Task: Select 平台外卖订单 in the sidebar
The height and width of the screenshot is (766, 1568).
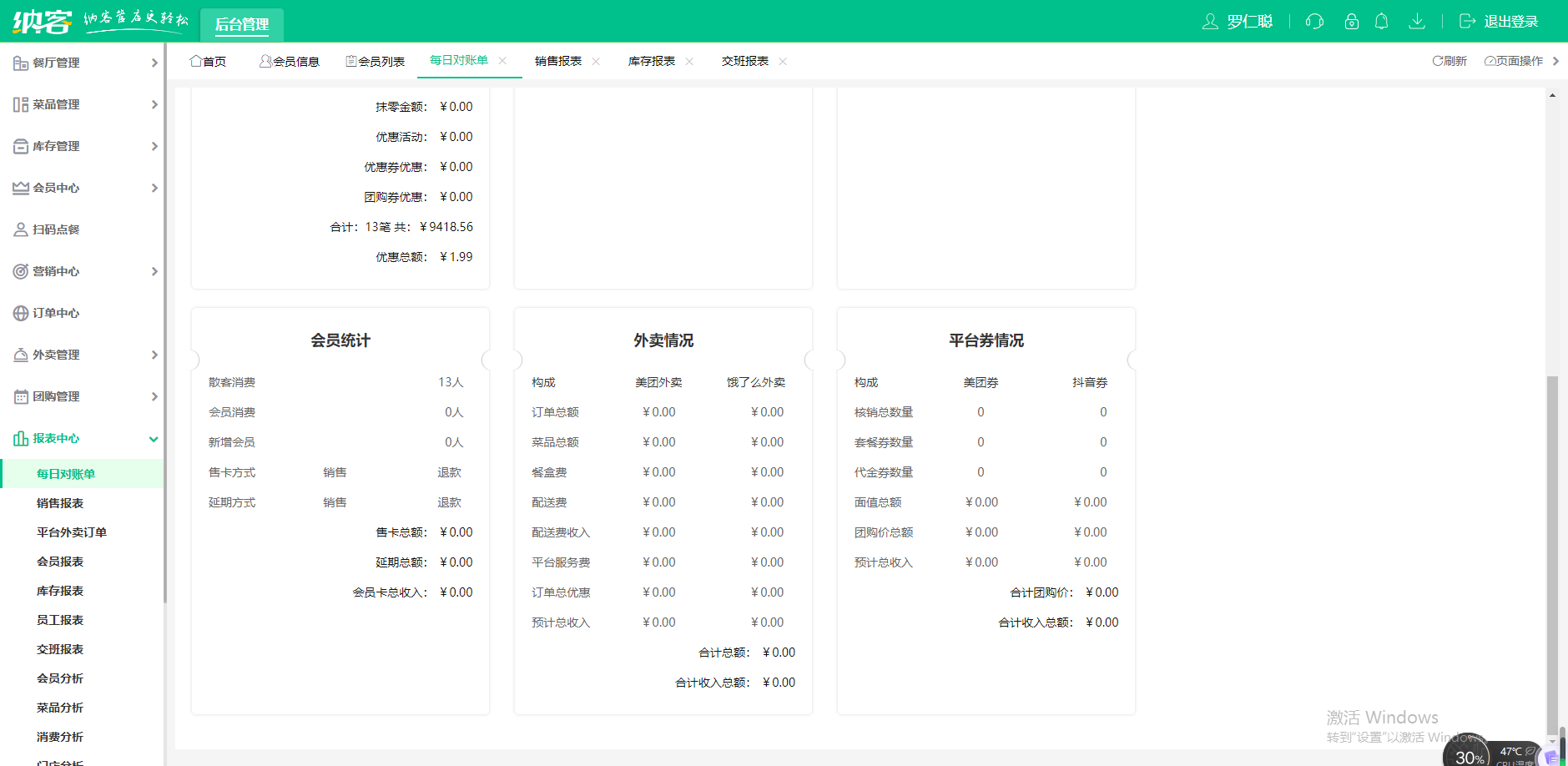Action: 72,532
